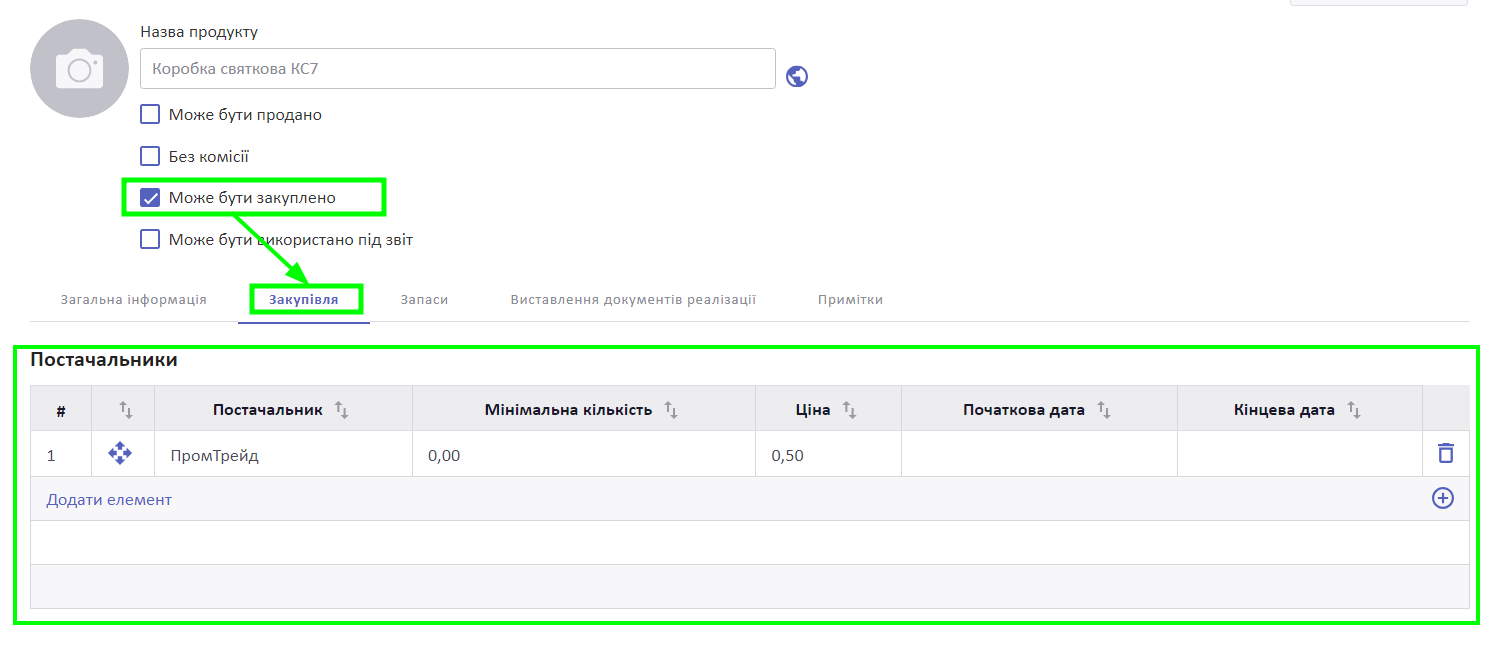Image resolution: width=1501 pixels, height=654 pixels.
Task: Sort by Кінцева дата column
Action: tap(1353, 410)
